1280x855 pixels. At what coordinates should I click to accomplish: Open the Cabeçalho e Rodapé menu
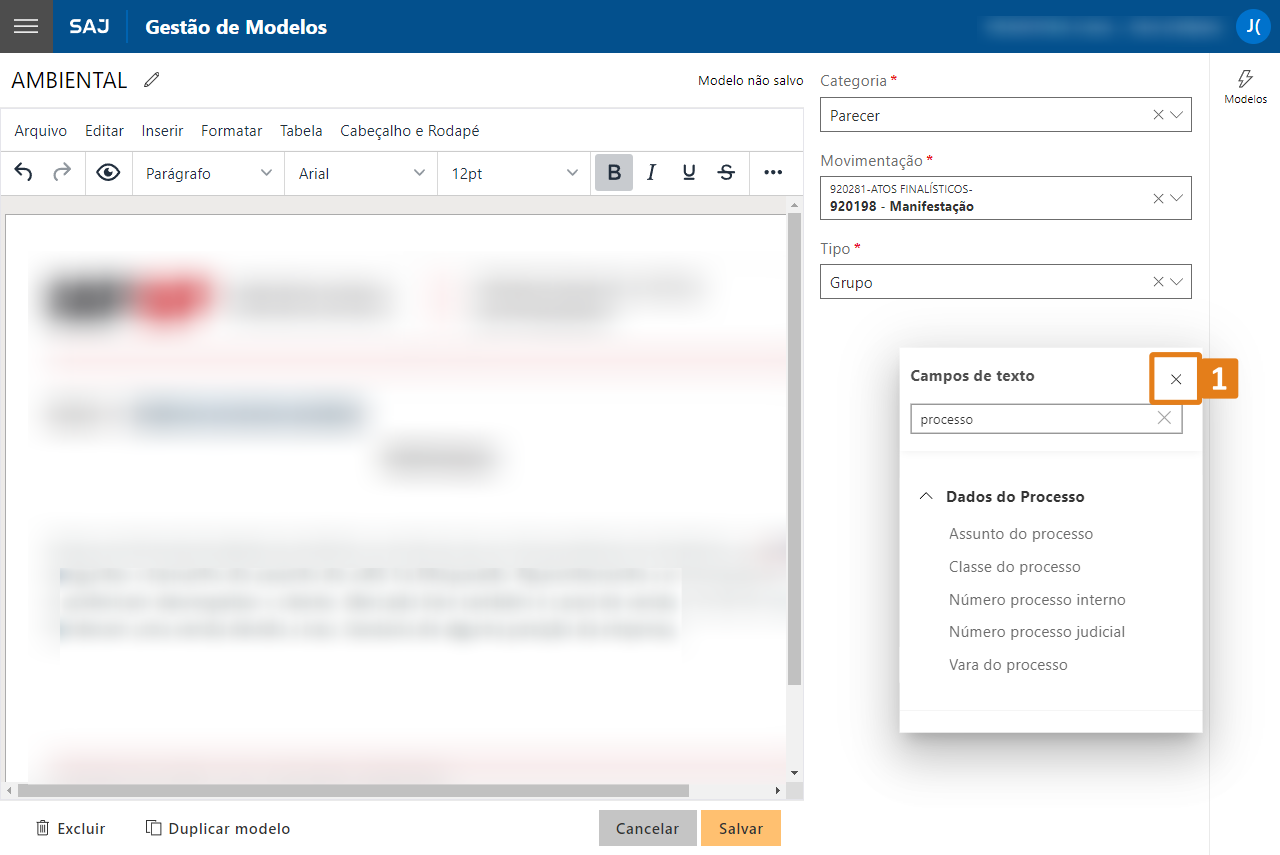point(410,131)
